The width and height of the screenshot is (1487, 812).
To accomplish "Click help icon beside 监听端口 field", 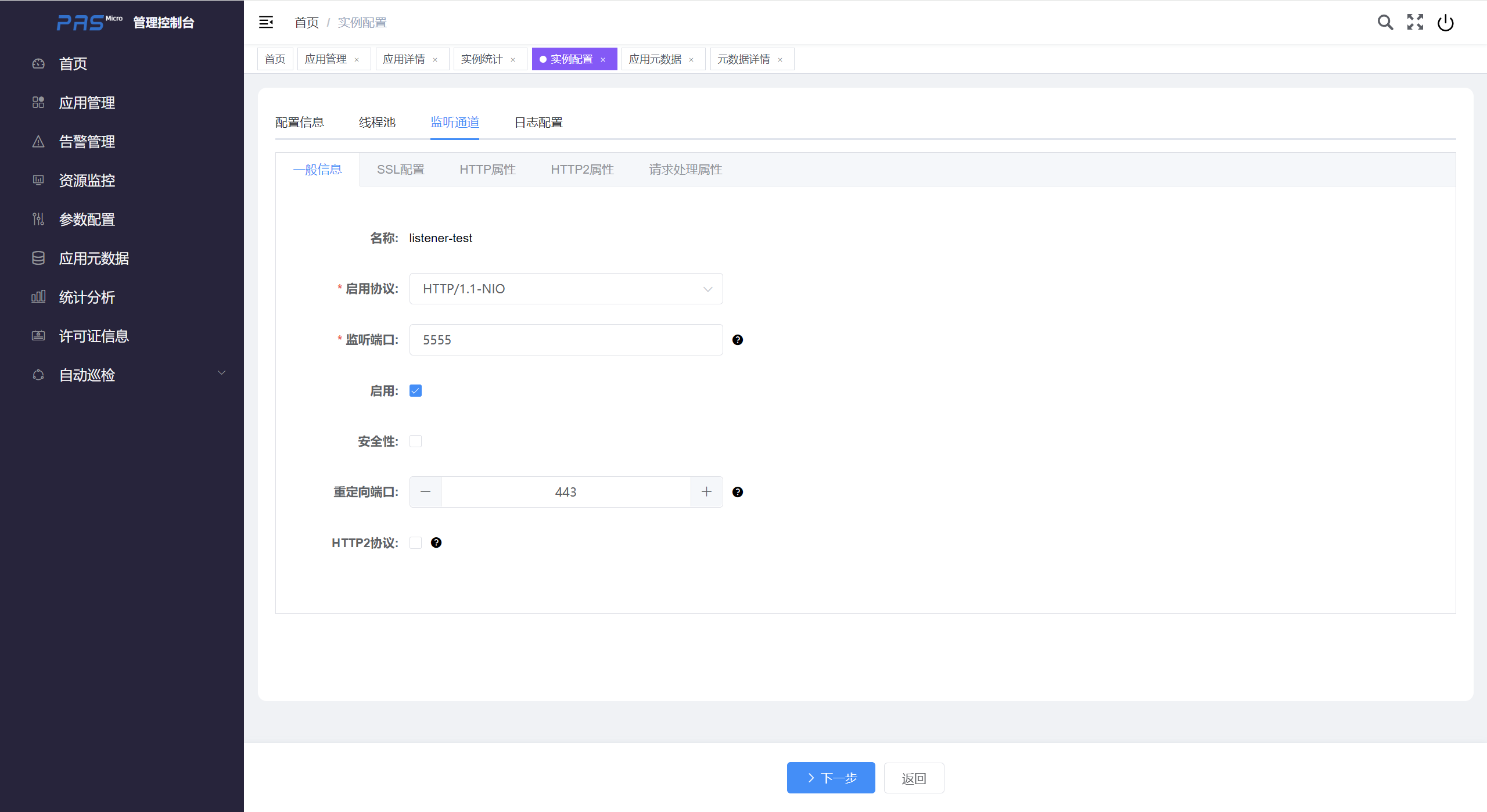I will 738,340.
